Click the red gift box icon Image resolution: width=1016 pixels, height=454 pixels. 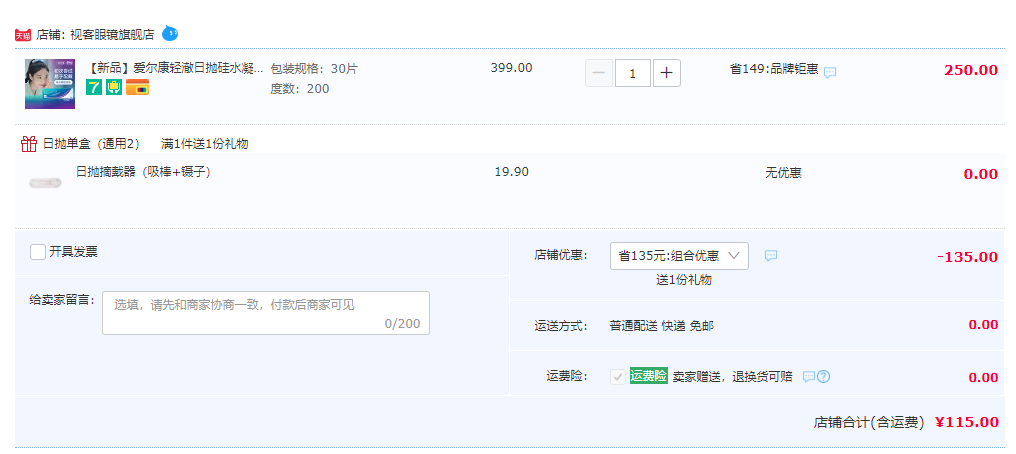pos(29,144)
